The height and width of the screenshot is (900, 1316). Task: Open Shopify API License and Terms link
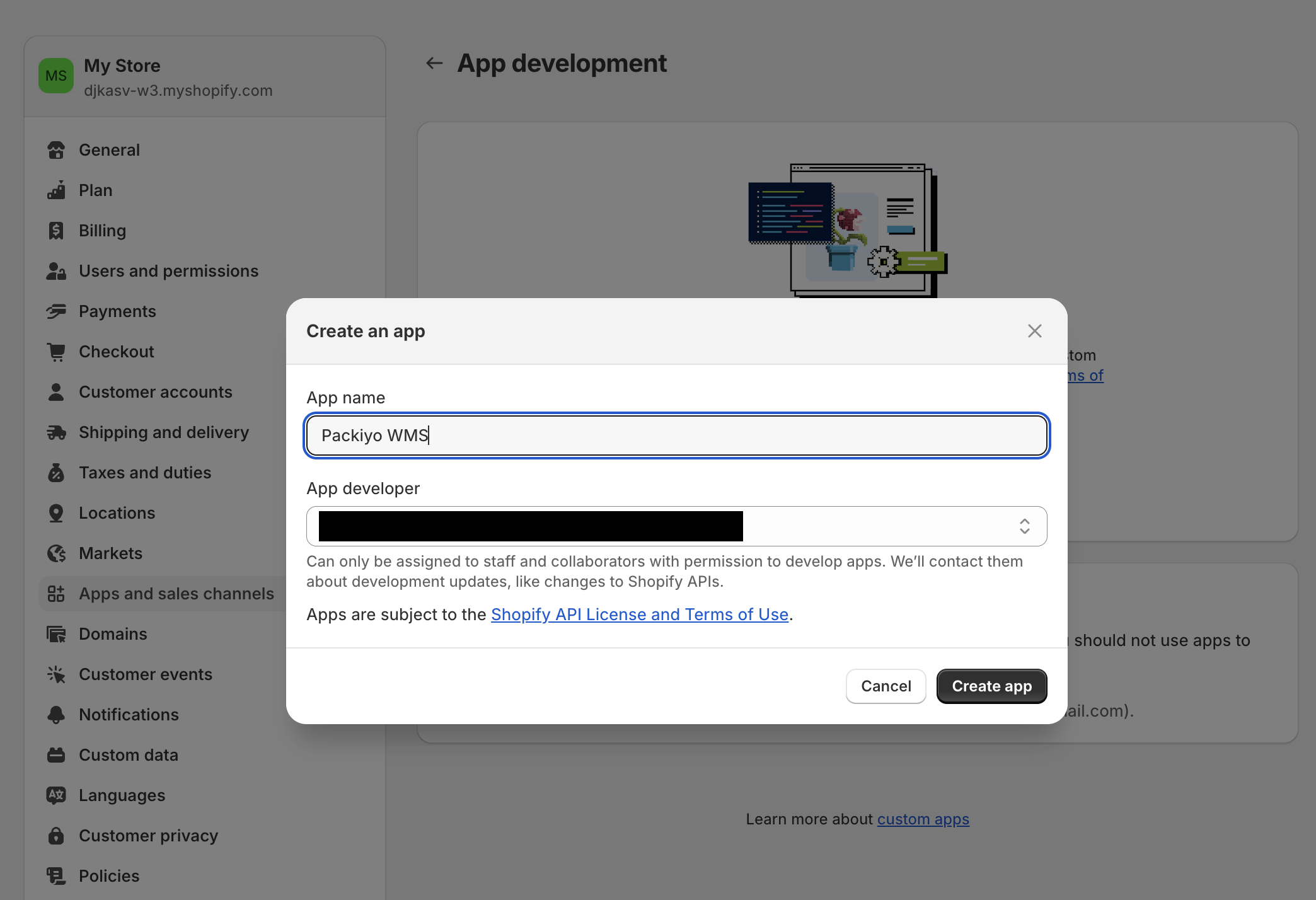click(639, 614)
